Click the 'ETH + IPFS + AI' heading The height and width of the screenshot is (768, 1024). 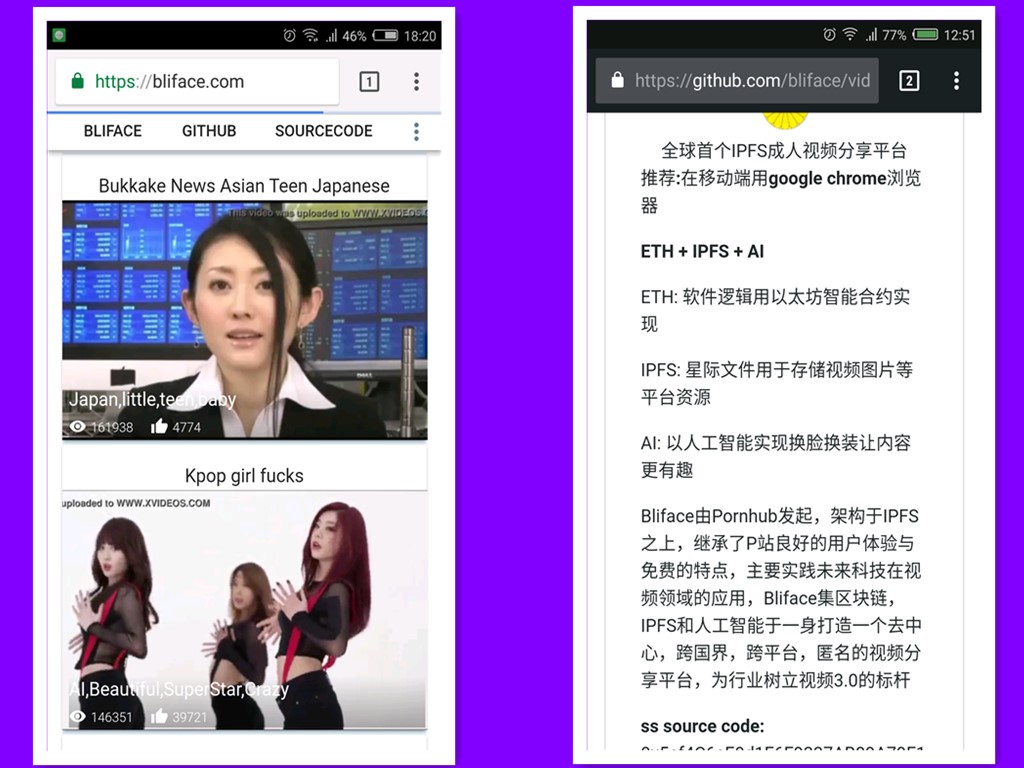[x=702, y=251]
